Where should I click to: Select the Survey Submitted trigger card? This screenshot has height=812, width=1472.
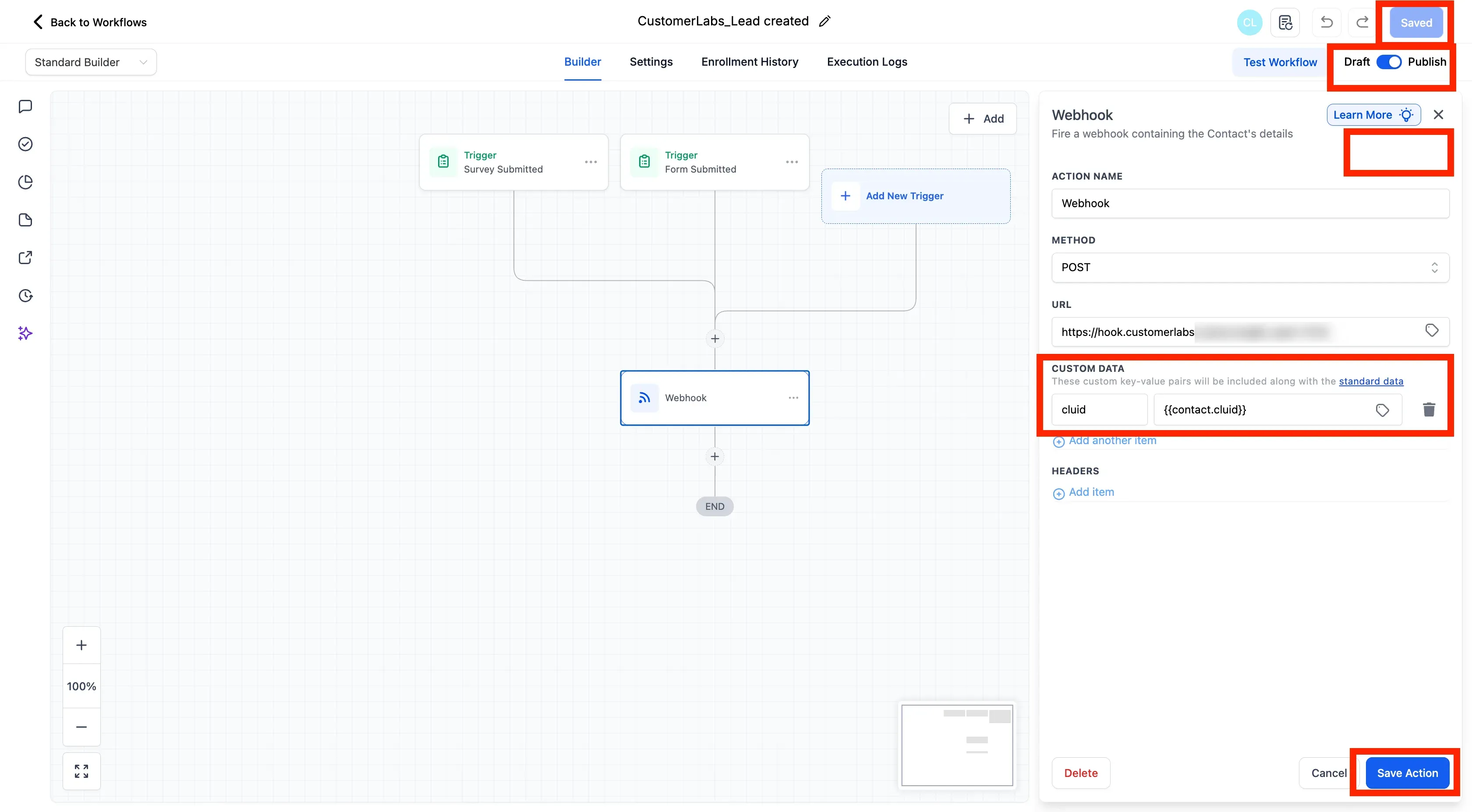513,162
